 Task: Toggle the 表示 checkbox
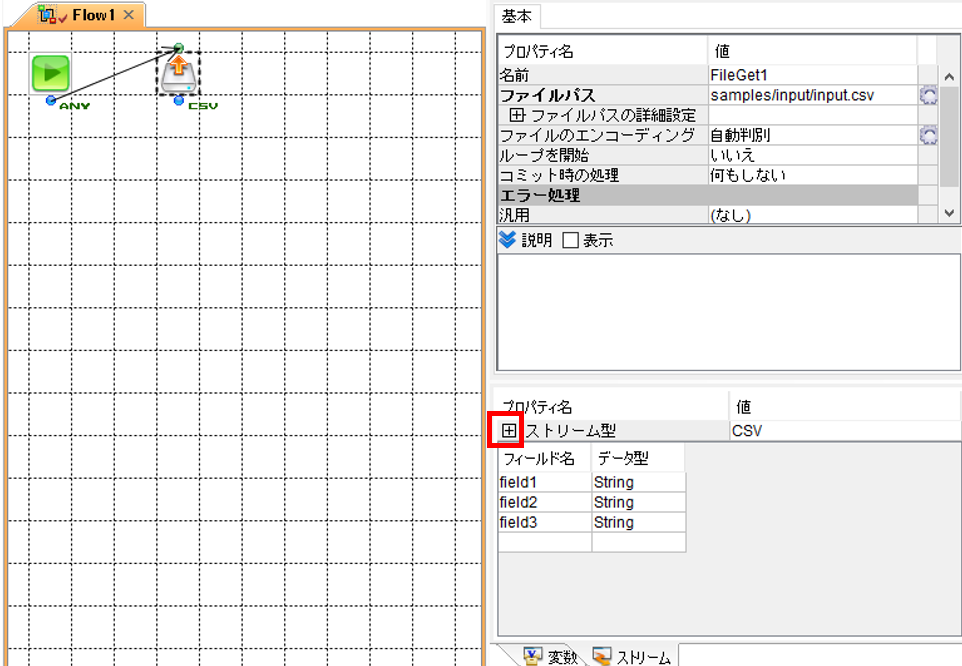click(x=571, y=240)
